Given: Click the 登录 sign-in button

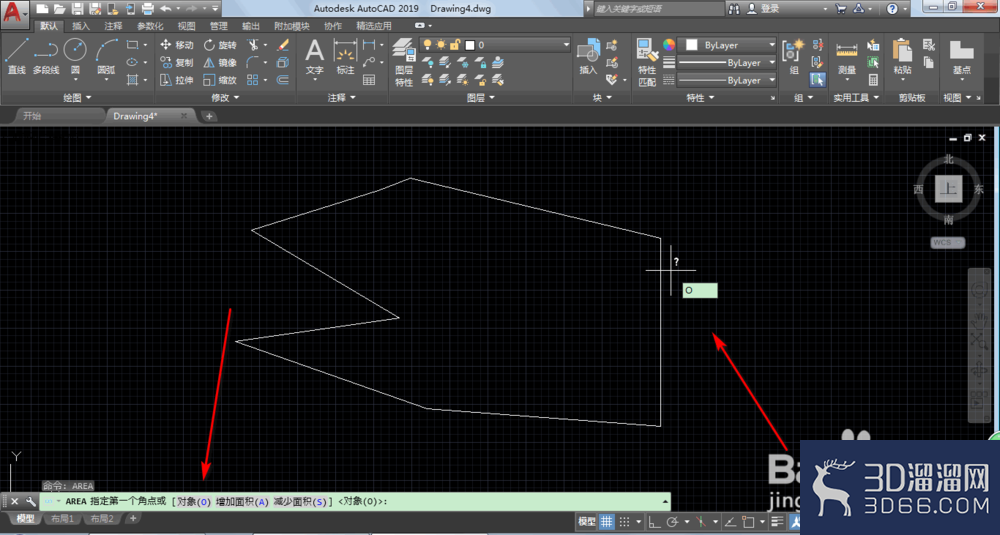Looking at the screenshot, I should point(763,8).
